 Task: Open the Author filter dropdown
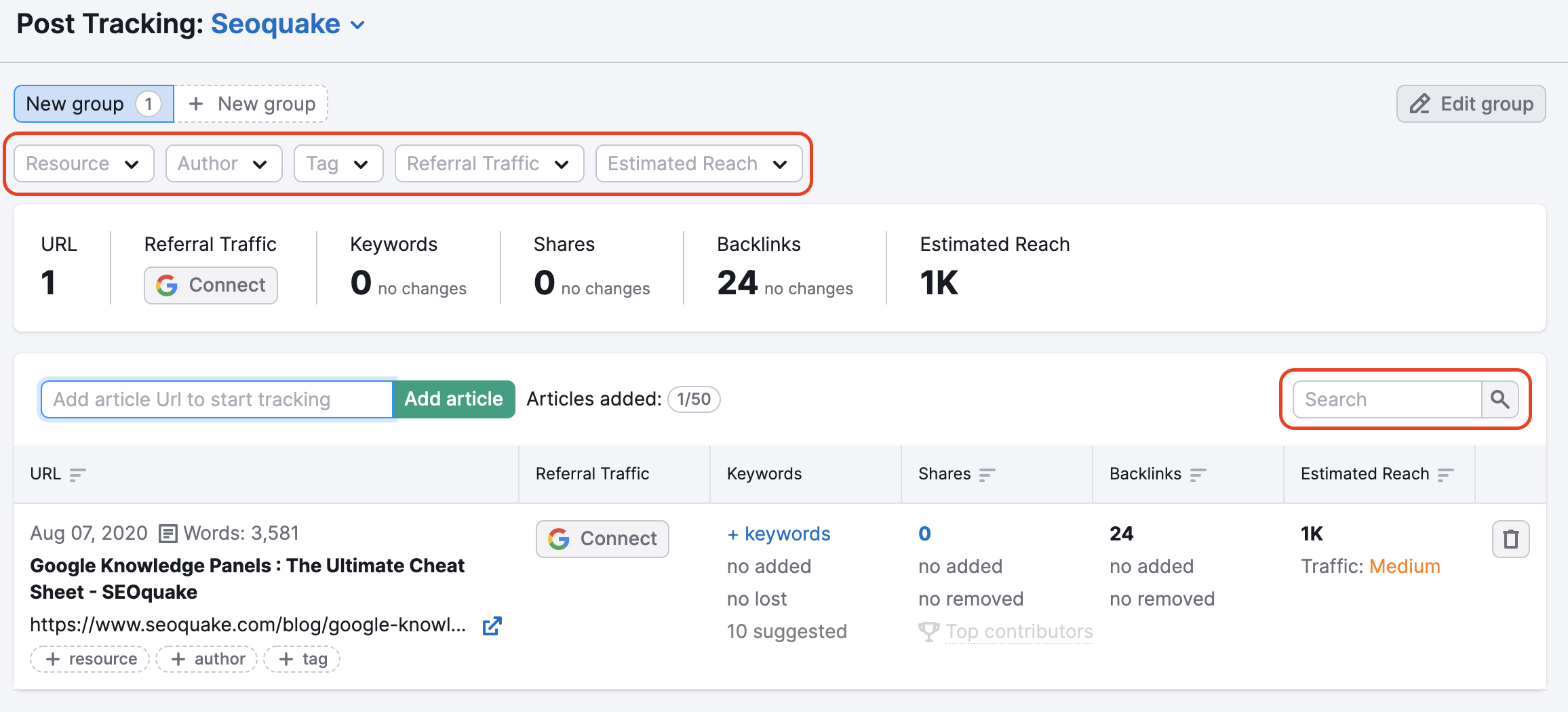click(x=224, y=163)
